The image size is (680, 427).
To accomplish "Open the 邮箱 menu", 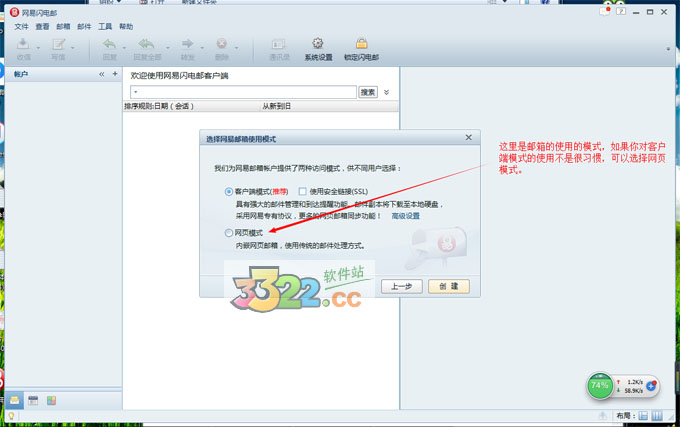I will [x=63, y=27].
